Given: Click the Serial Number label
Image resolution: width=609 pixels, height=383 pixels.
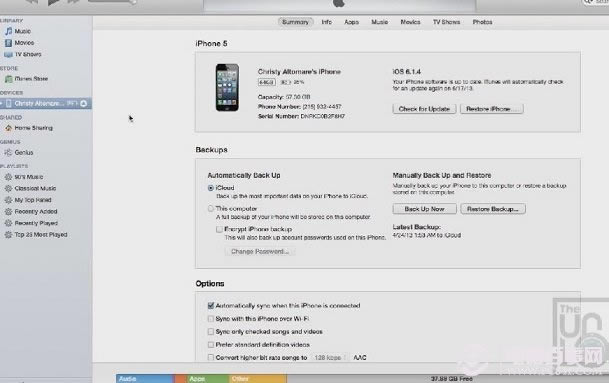Looking at the screenshot, I should (x=278, y=116).
